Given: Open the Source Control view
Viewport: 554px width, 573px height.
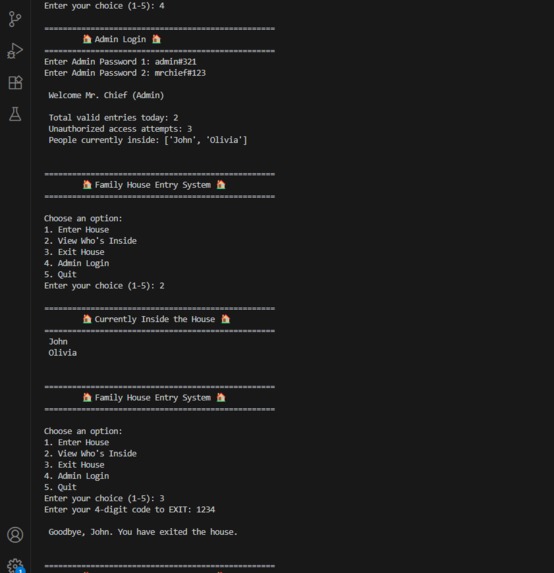Looking at the screenshot, I should pyautogui.click(x=15, y=19).
